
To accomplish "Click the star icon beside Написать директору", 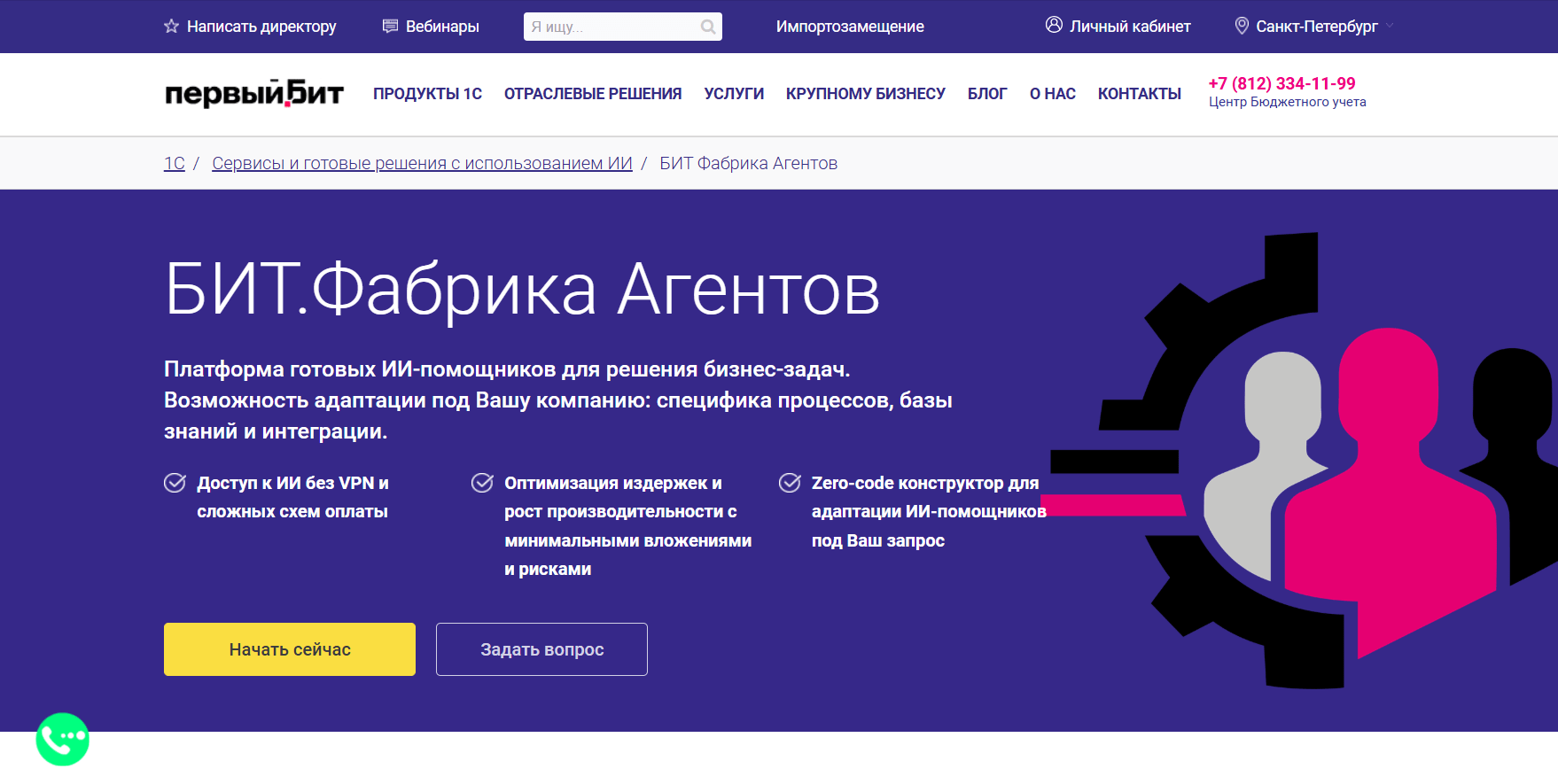I will (x=171, y=27).
